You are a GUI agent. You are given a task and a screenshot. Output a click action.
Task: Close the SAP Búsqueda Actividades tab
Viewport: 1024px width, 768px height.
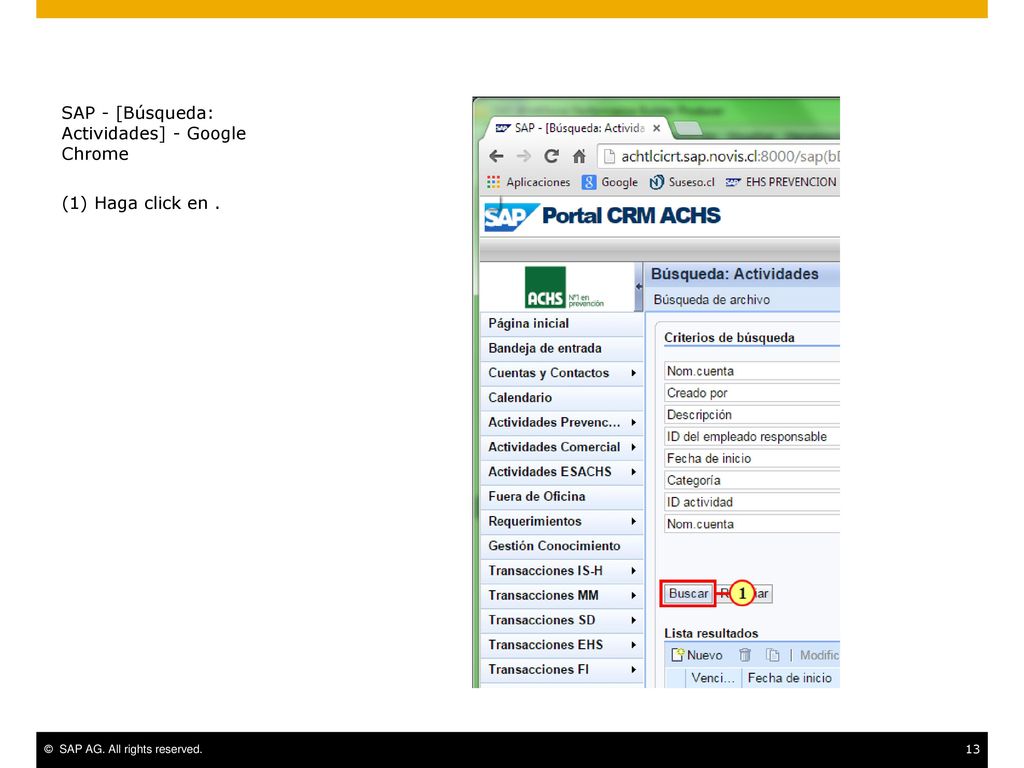(656, 128)
